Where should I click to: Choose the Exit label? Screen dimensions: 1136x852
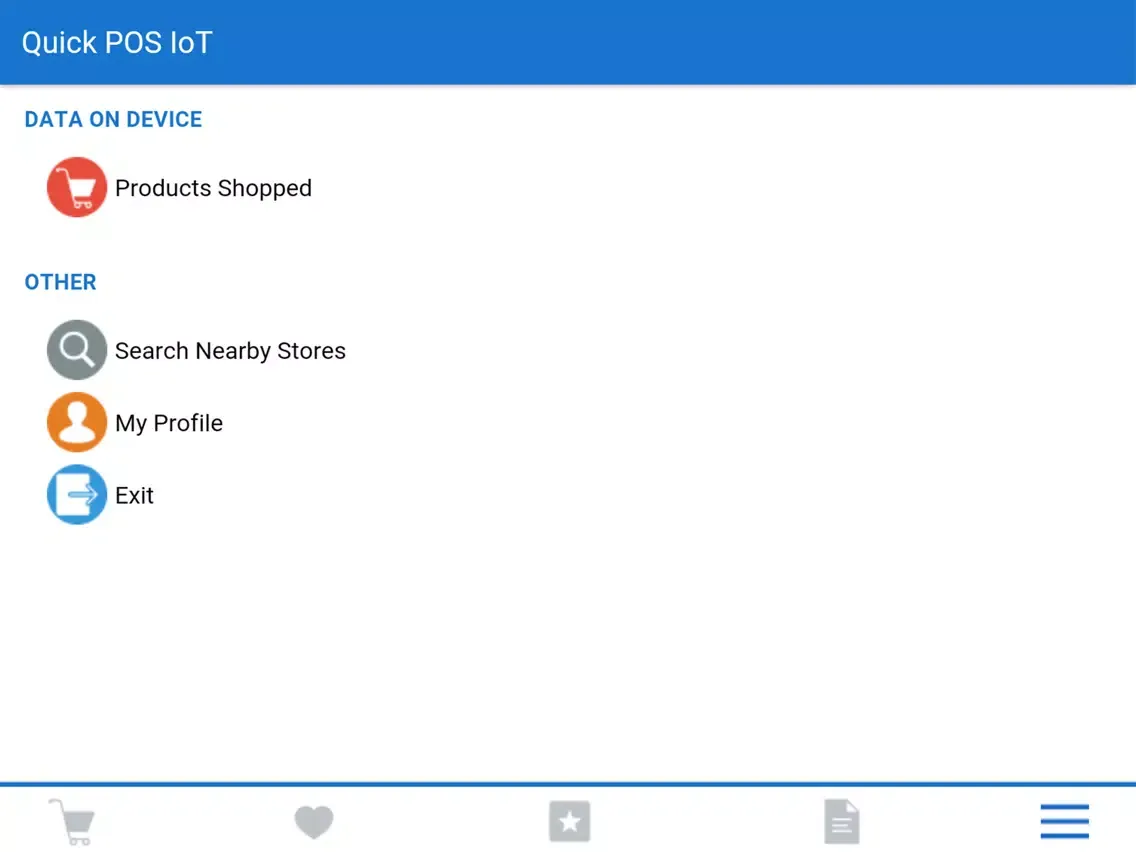tap(134, 496)
